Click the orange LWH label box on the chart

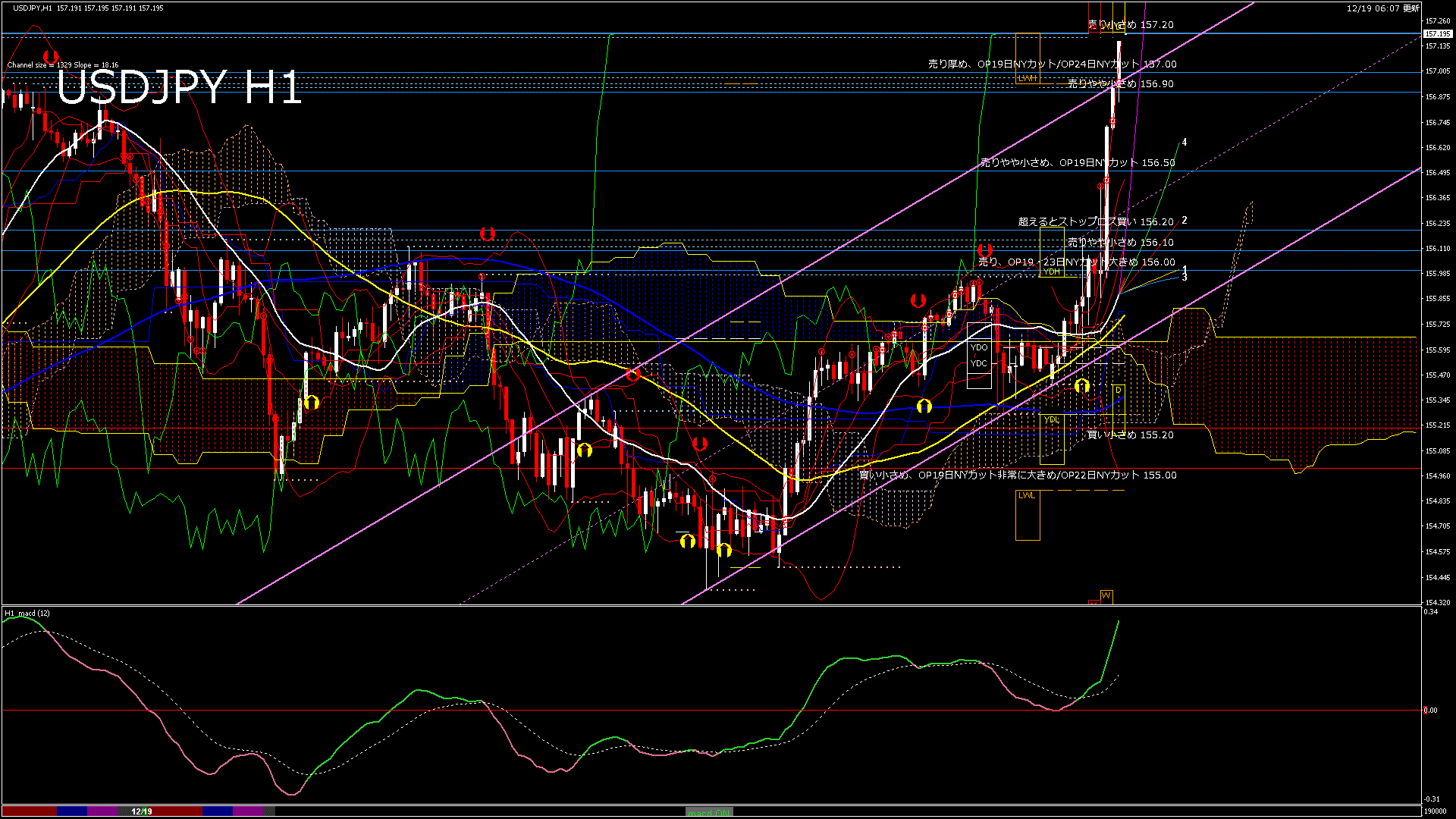point(1028,78)
